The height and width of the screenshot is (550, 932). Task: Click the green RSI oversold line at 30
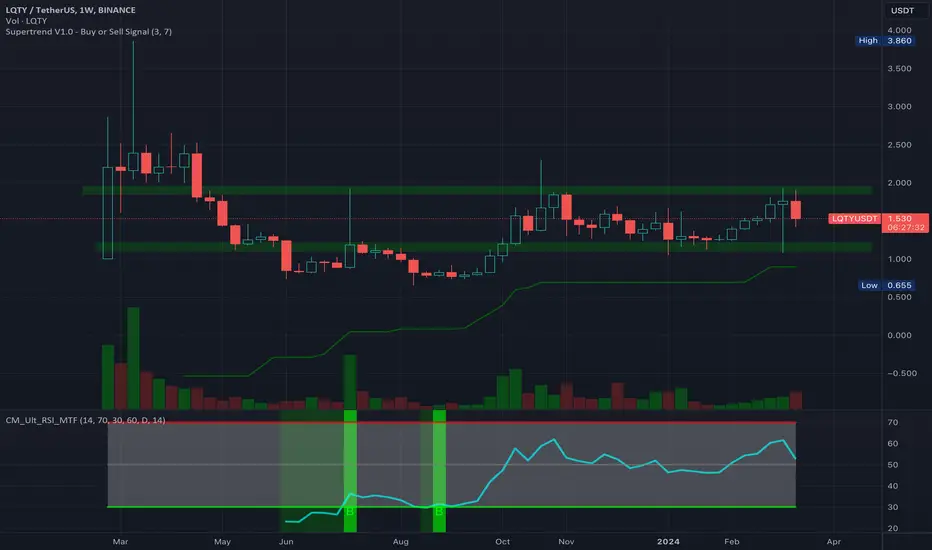(452, 507)
